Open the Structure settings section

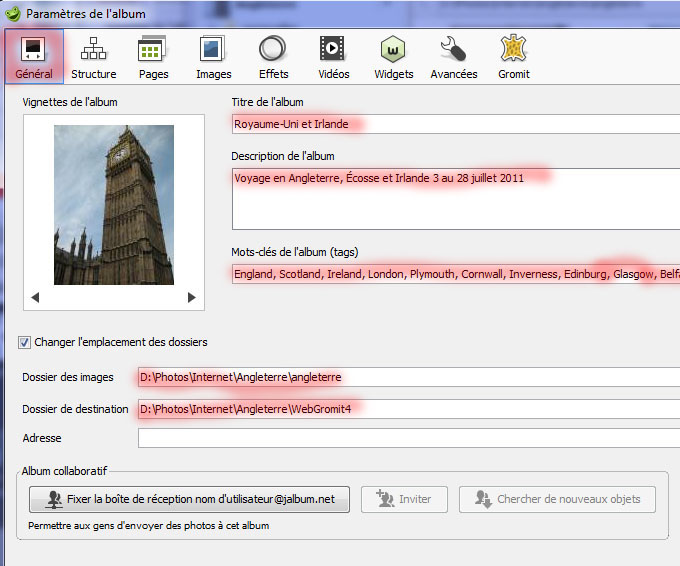pyautogui.click(x=93, y=57)
